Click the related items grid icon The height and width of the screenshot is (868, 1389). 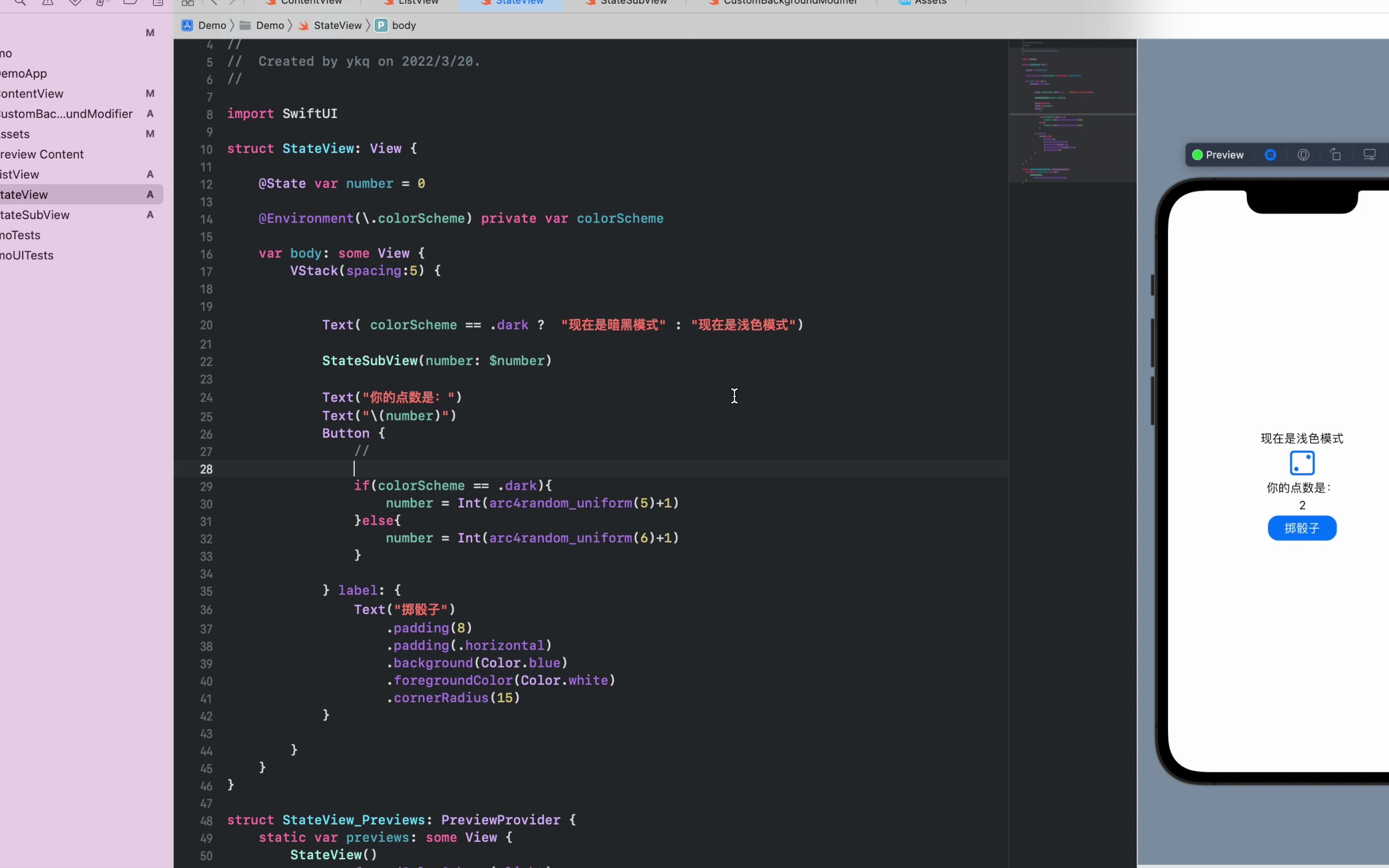[x=188, y=3]
